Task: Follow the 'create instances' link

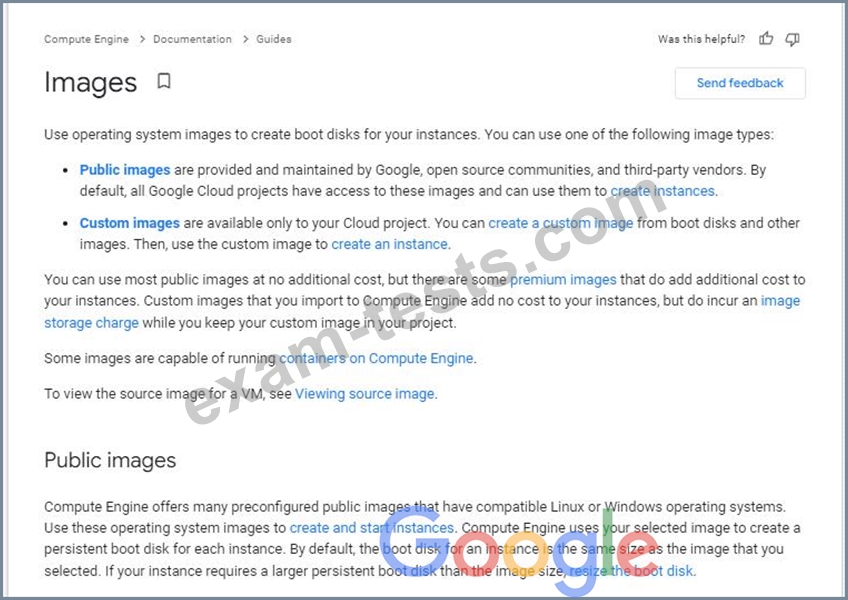Action: pos(663,191)
